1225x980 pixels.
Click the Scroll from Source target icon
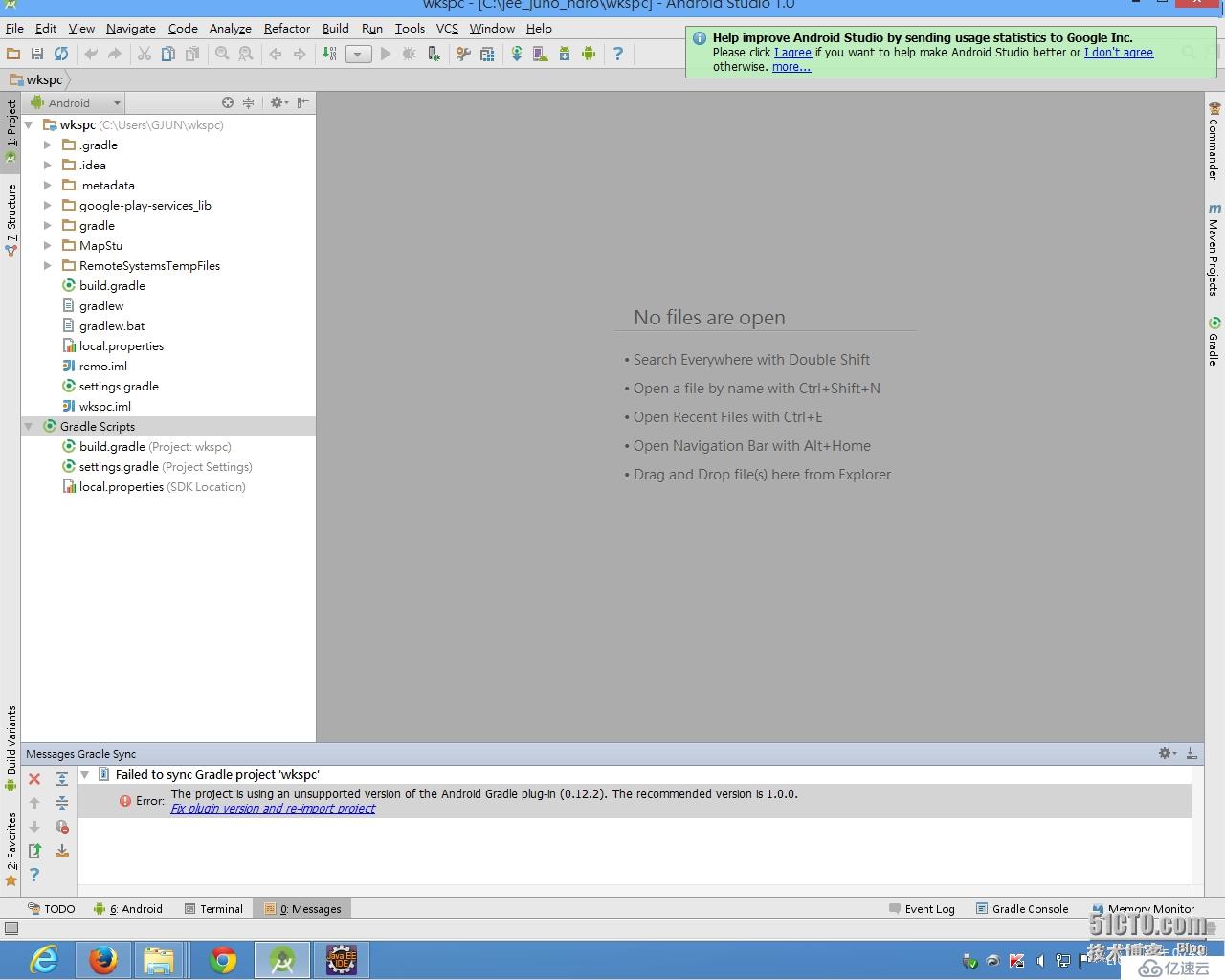(228, 102)
